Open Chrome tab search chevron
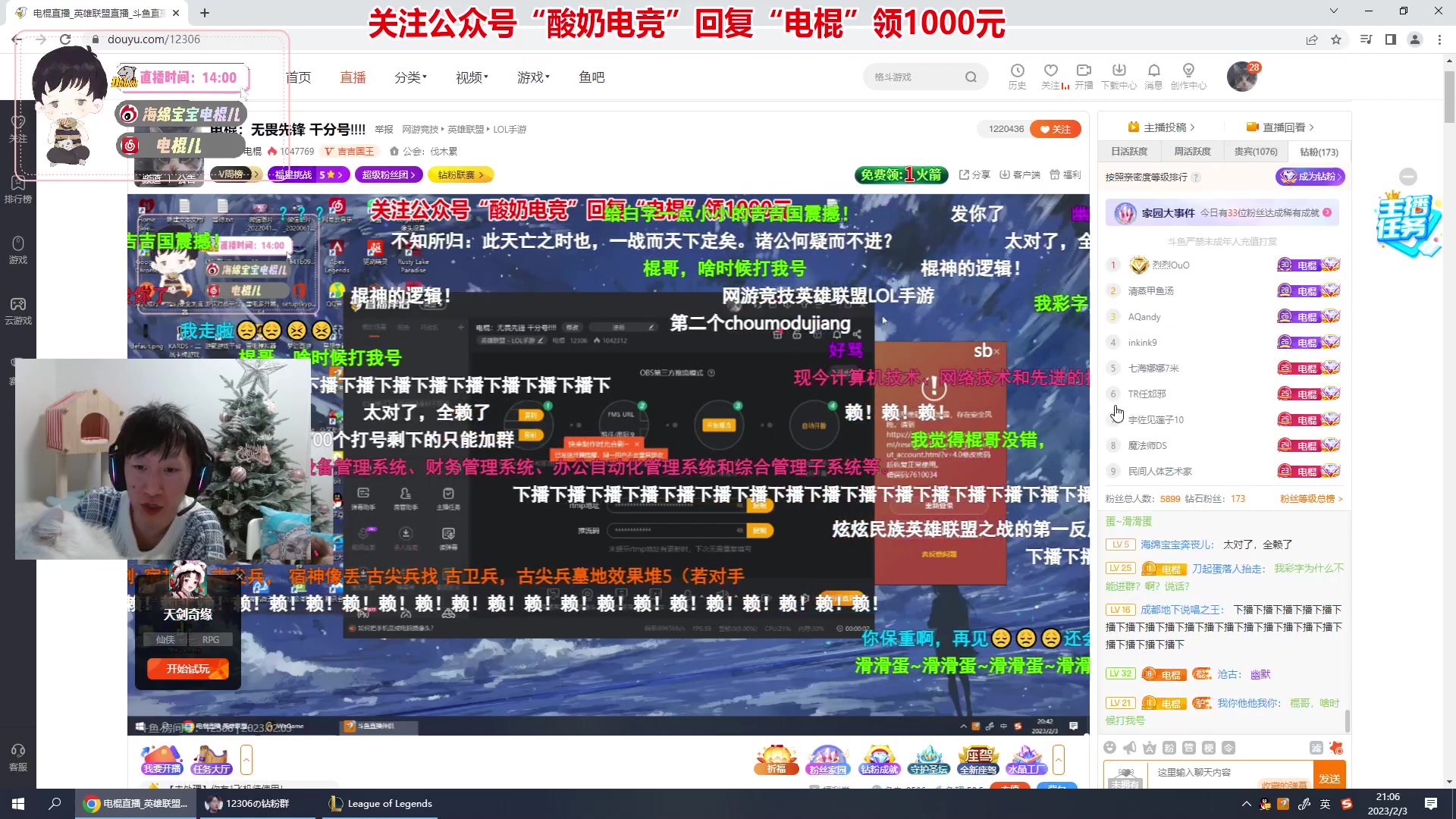The height and width of the screenshot is (819, 1456). [x=1334, y=11]
